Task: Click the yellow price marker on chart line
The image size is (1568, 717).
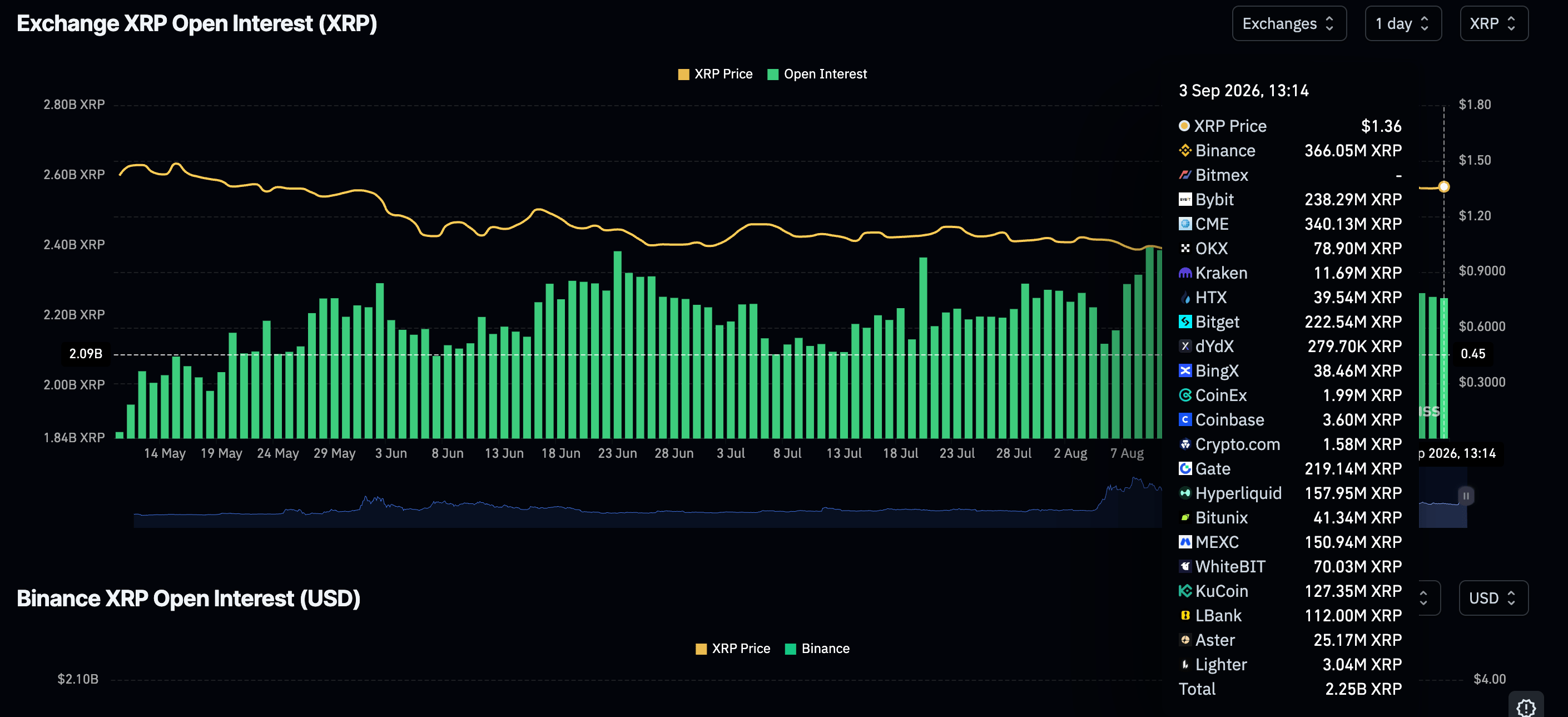Action: [x=1444, y=186]
